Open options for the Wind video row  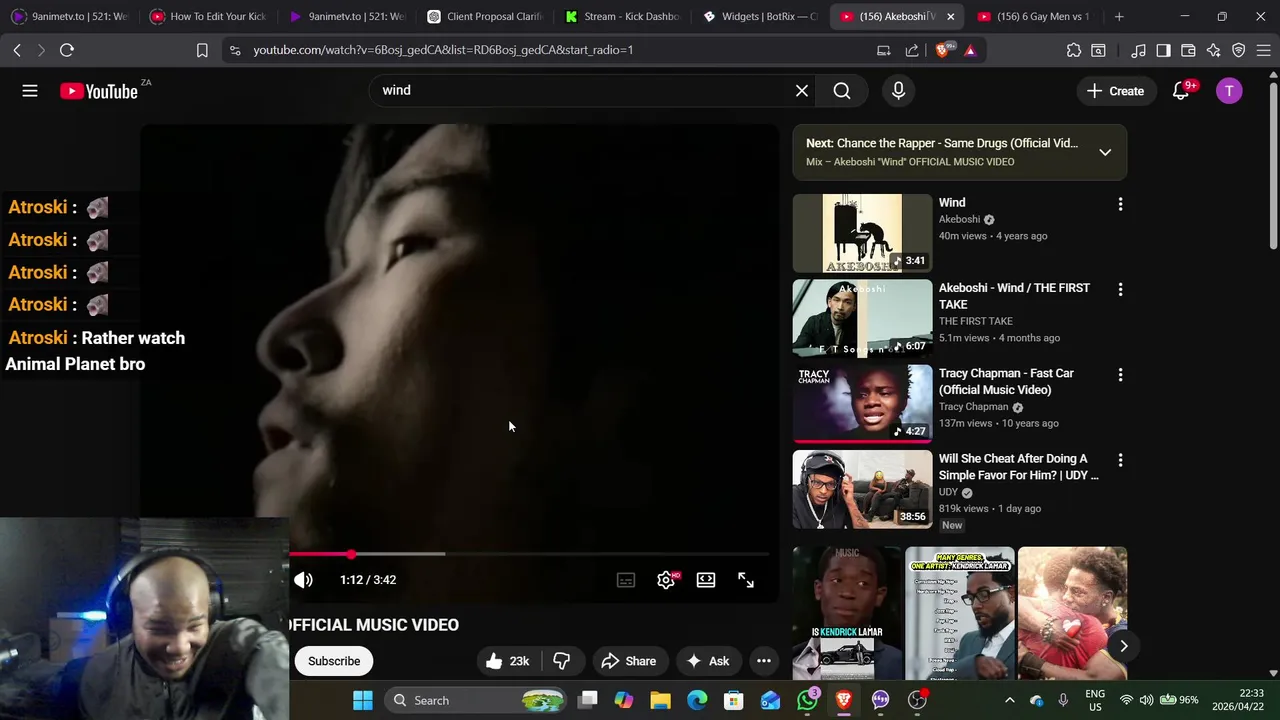[x=1120, y=204]
